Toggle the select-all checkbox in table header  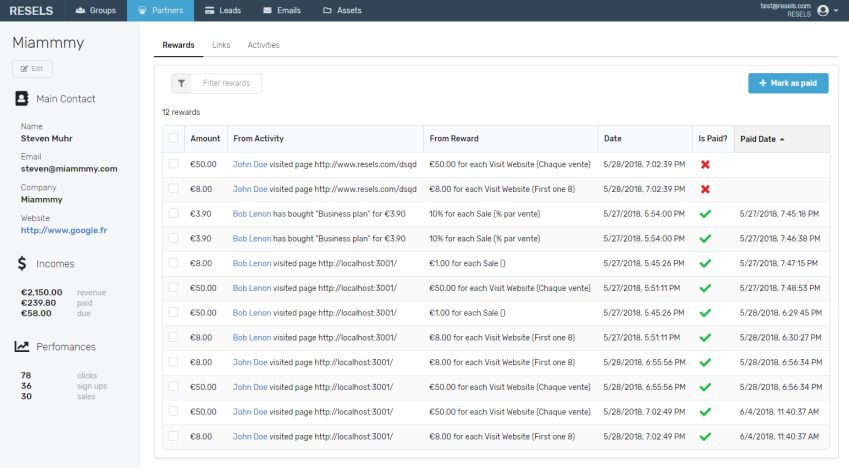coord(174,139)
